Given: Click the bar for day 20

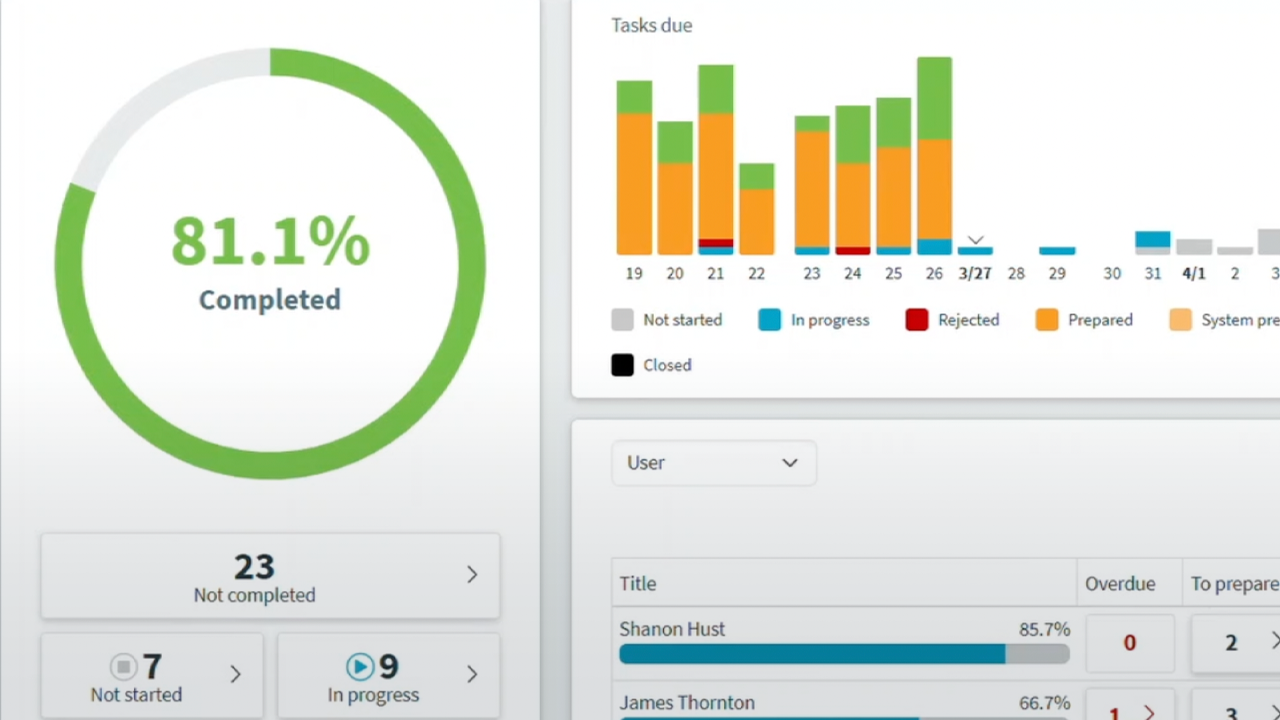Looking at the screenshot, I should point(675,188).
